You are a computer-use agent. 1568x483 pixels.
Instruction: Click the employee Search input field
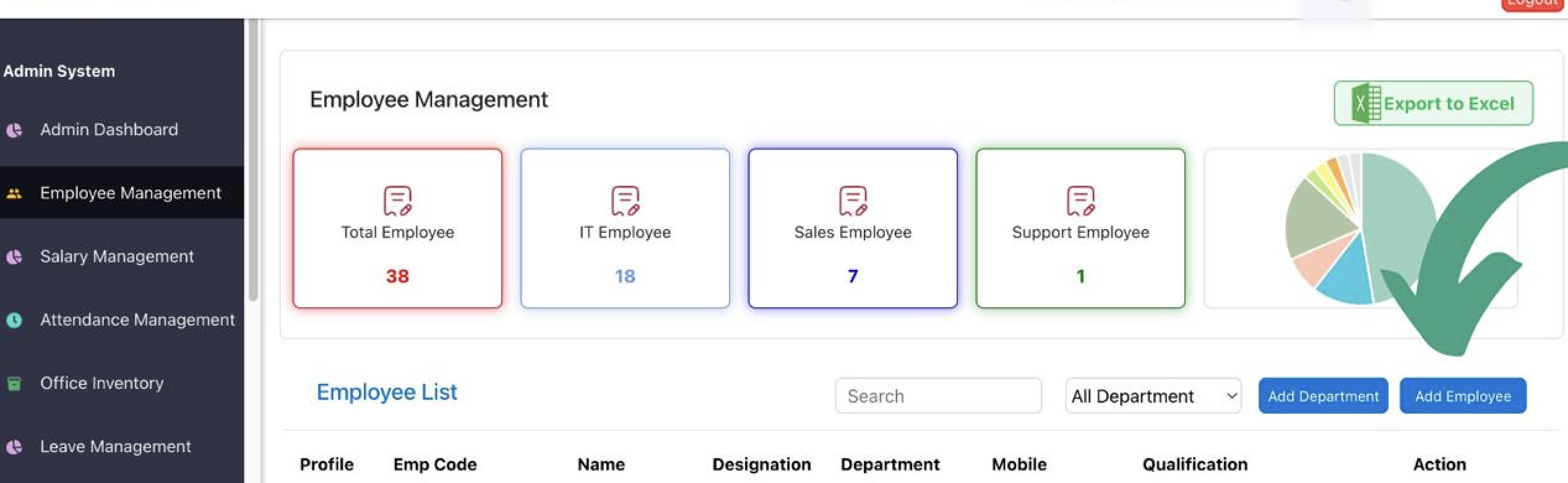click(938, 396)
